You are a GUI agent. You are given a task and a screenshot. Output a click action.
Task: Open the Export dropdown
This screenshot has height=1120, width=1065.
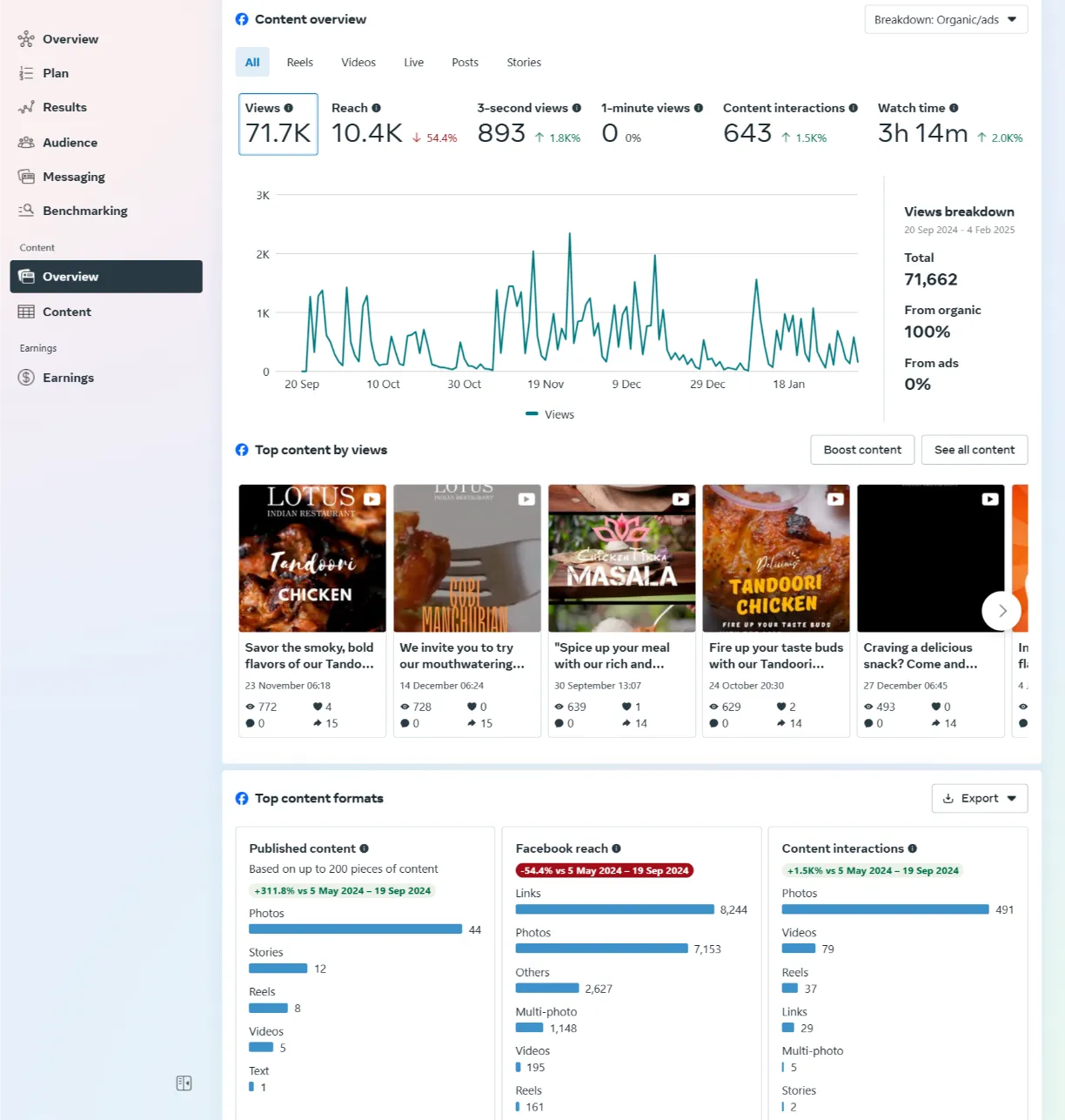click(x=980, y=798)
